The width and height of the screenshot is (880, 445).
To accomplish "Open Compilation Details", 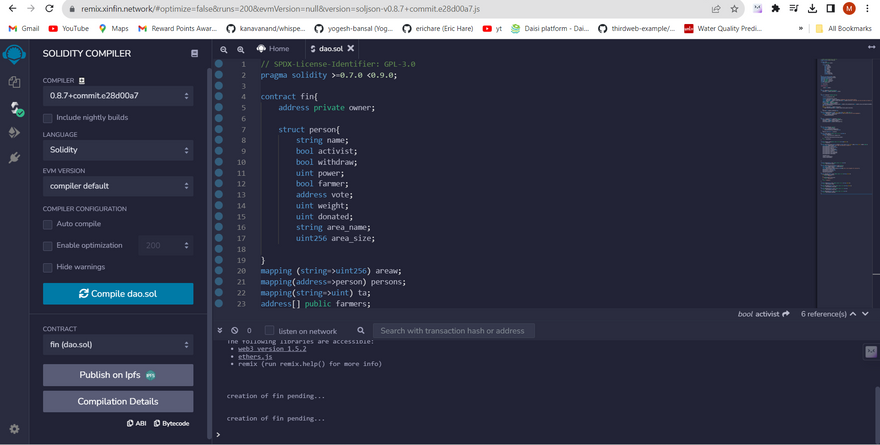I will (118, 401).
